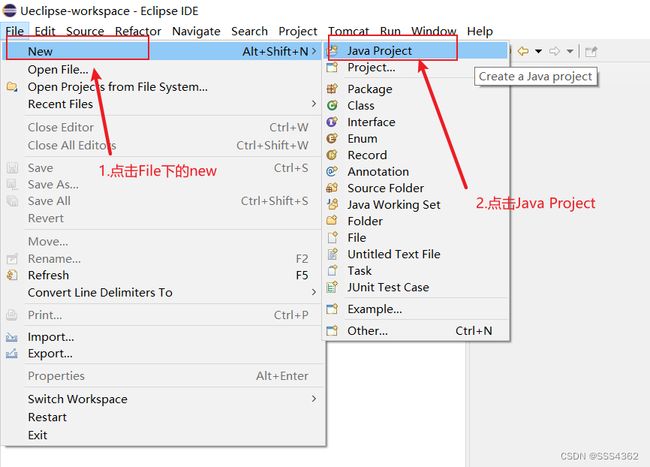Click the Java Working Set icon
650x467 pixels.
coord(332,204)
